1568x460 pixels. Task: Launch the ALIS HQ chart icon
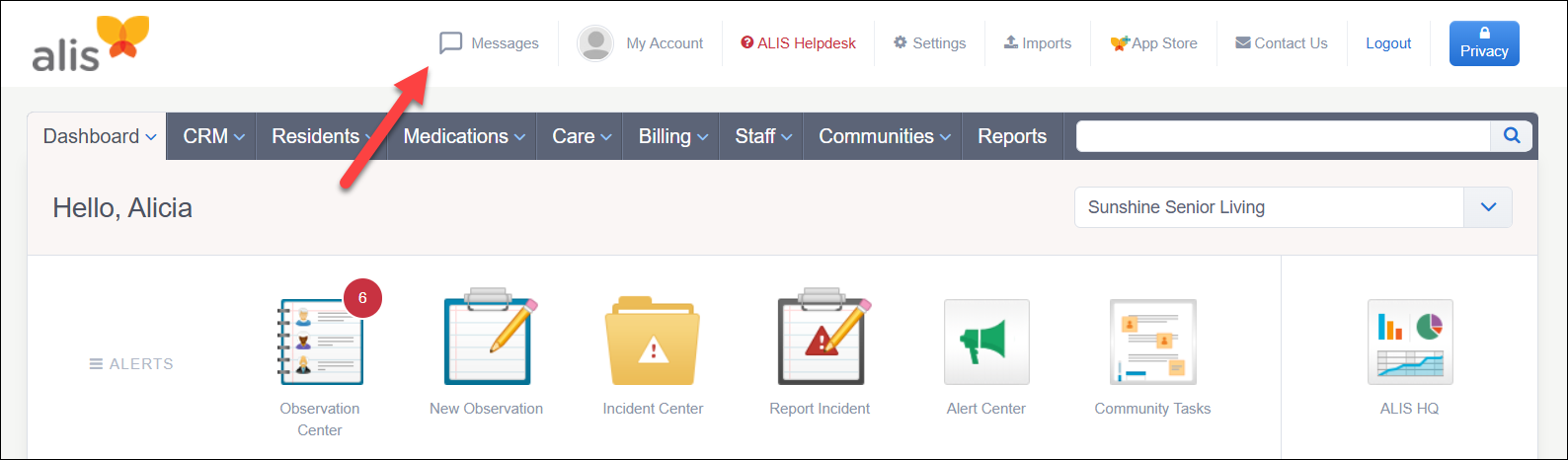tap(1410, 342)
